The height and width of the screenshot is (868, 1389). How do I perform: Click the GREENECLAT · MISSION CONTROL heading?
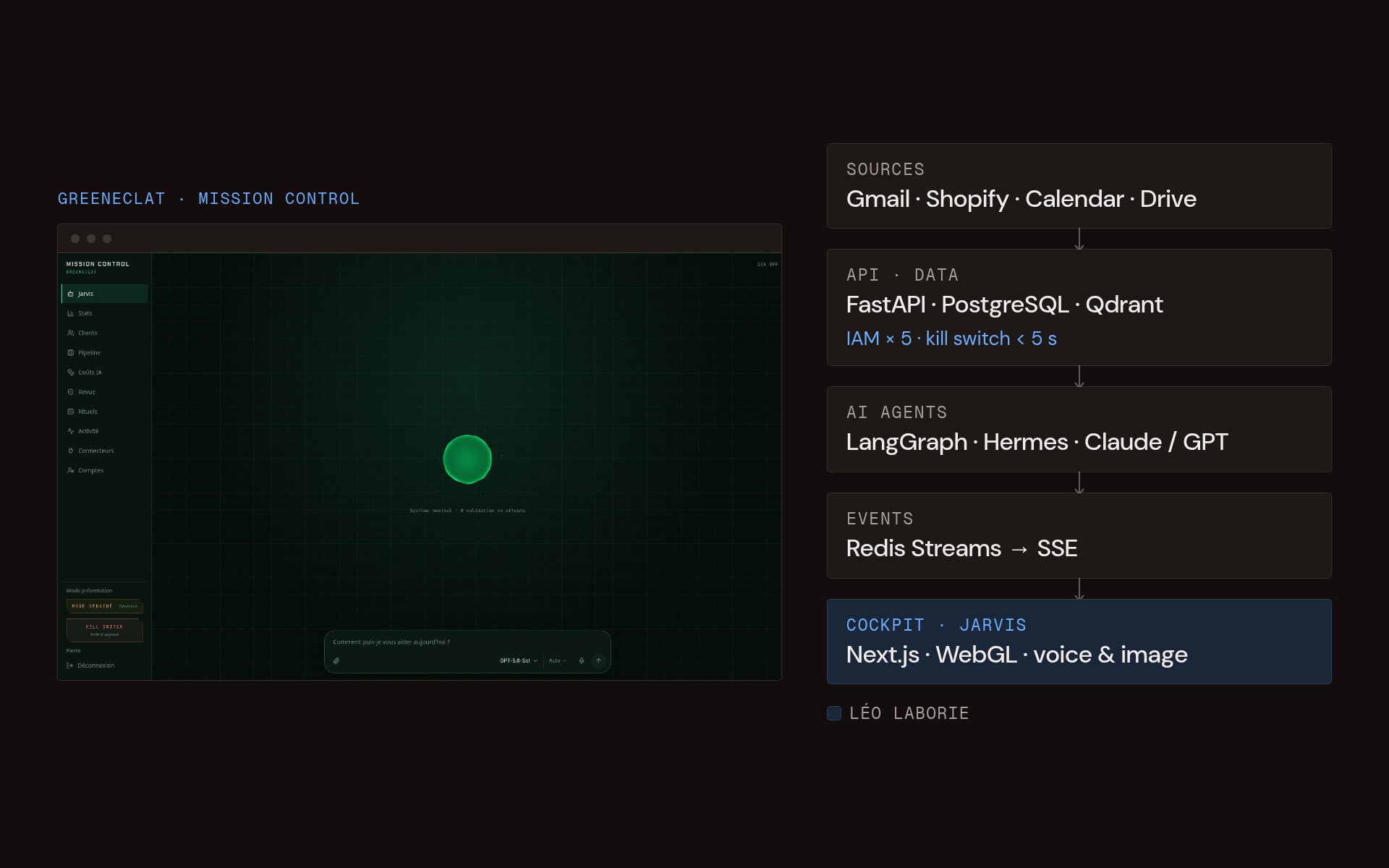click(208, 198)
